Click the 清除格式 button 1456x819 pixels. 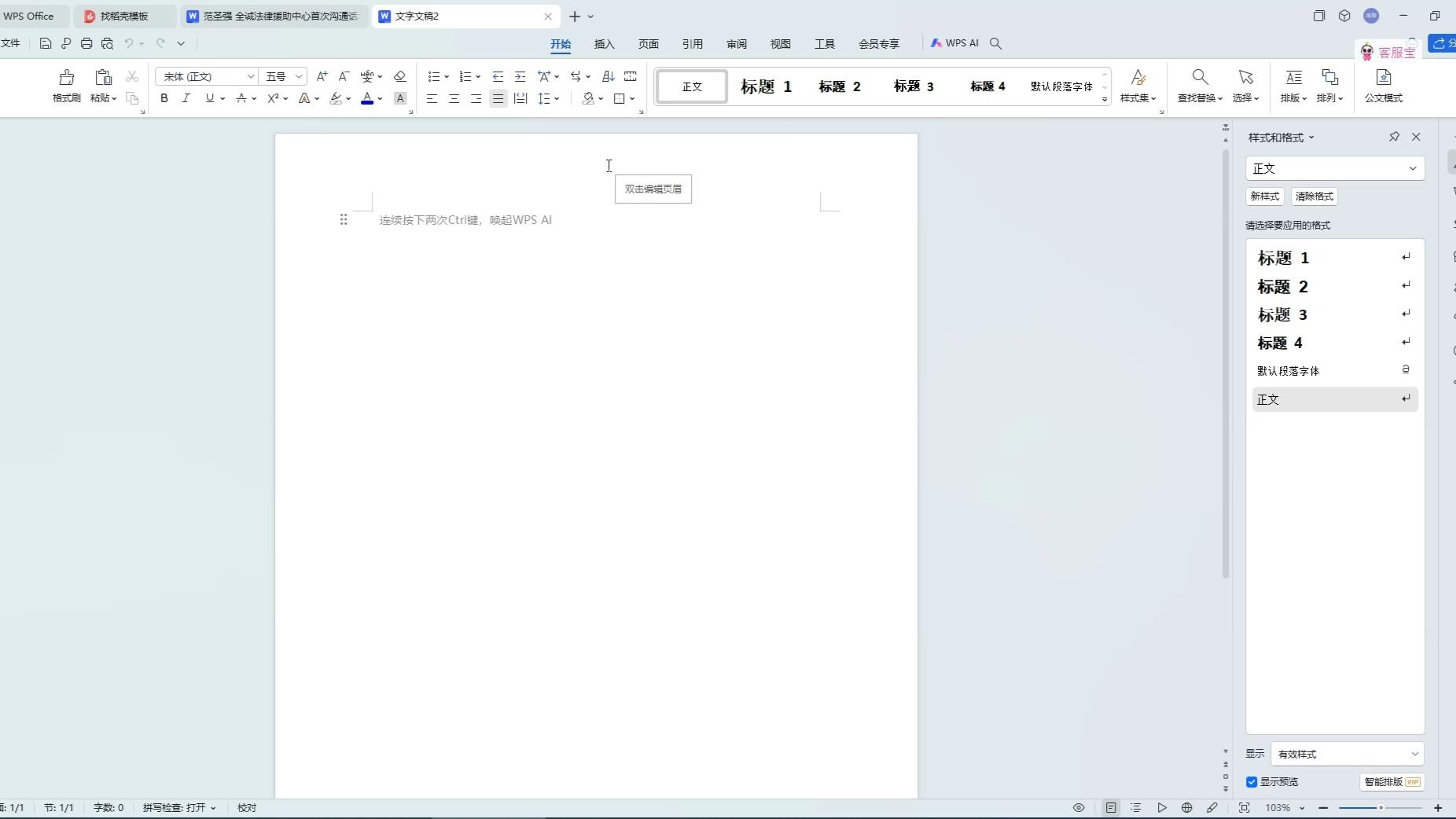[x=1314, y=196]
